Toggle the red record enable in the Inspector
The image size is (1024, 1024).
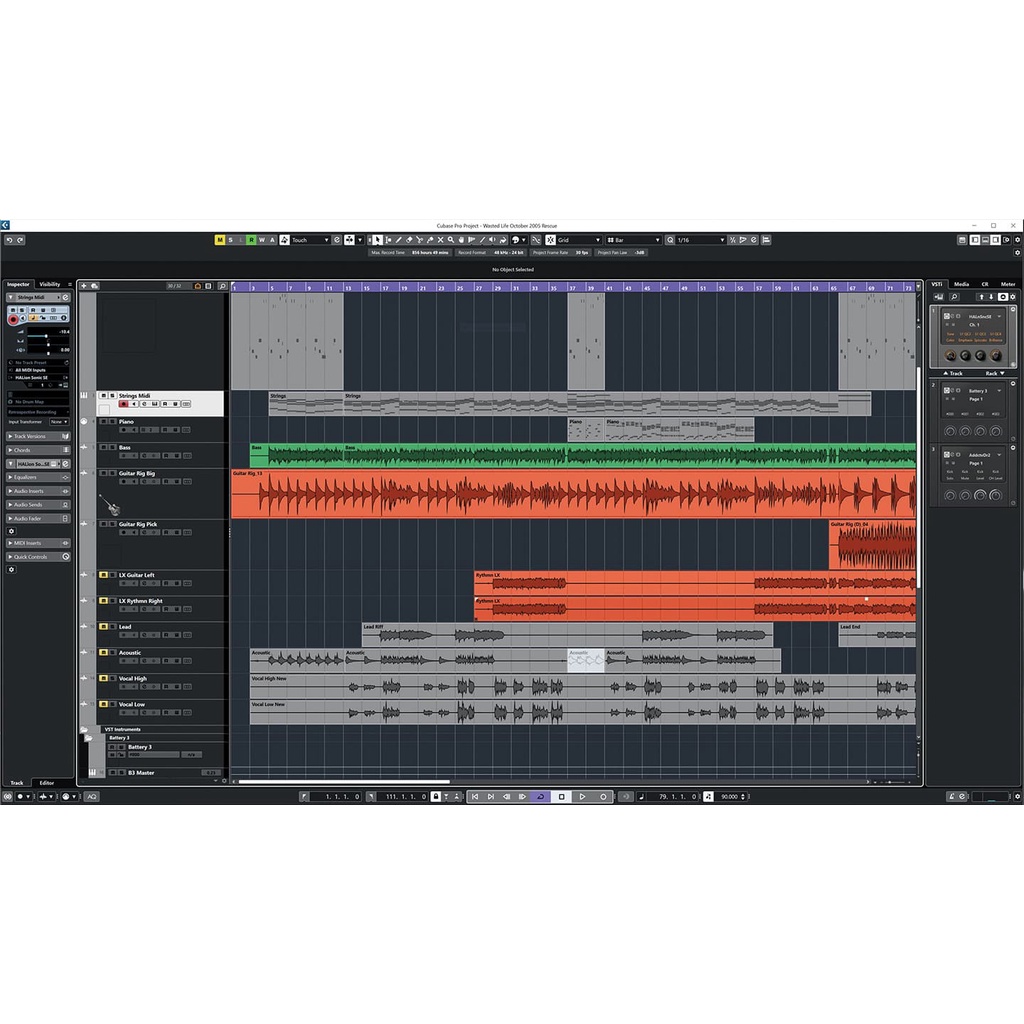pos(13,319)
